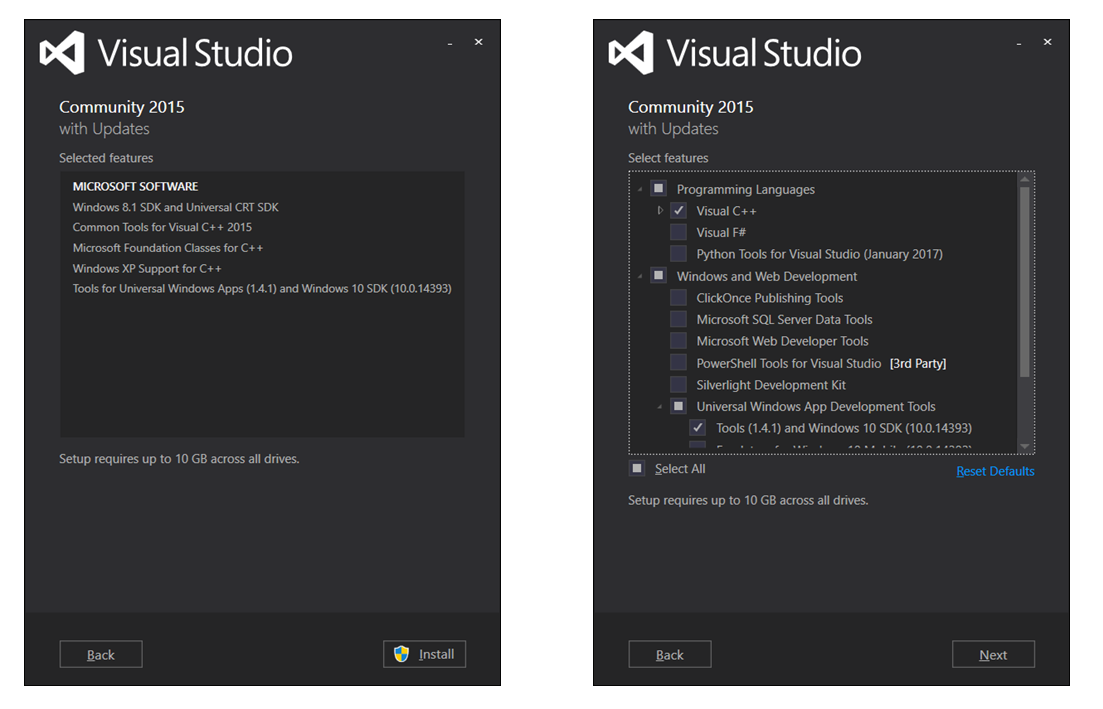Select Microsoft Foundation Classes for C++ entry

168,248
